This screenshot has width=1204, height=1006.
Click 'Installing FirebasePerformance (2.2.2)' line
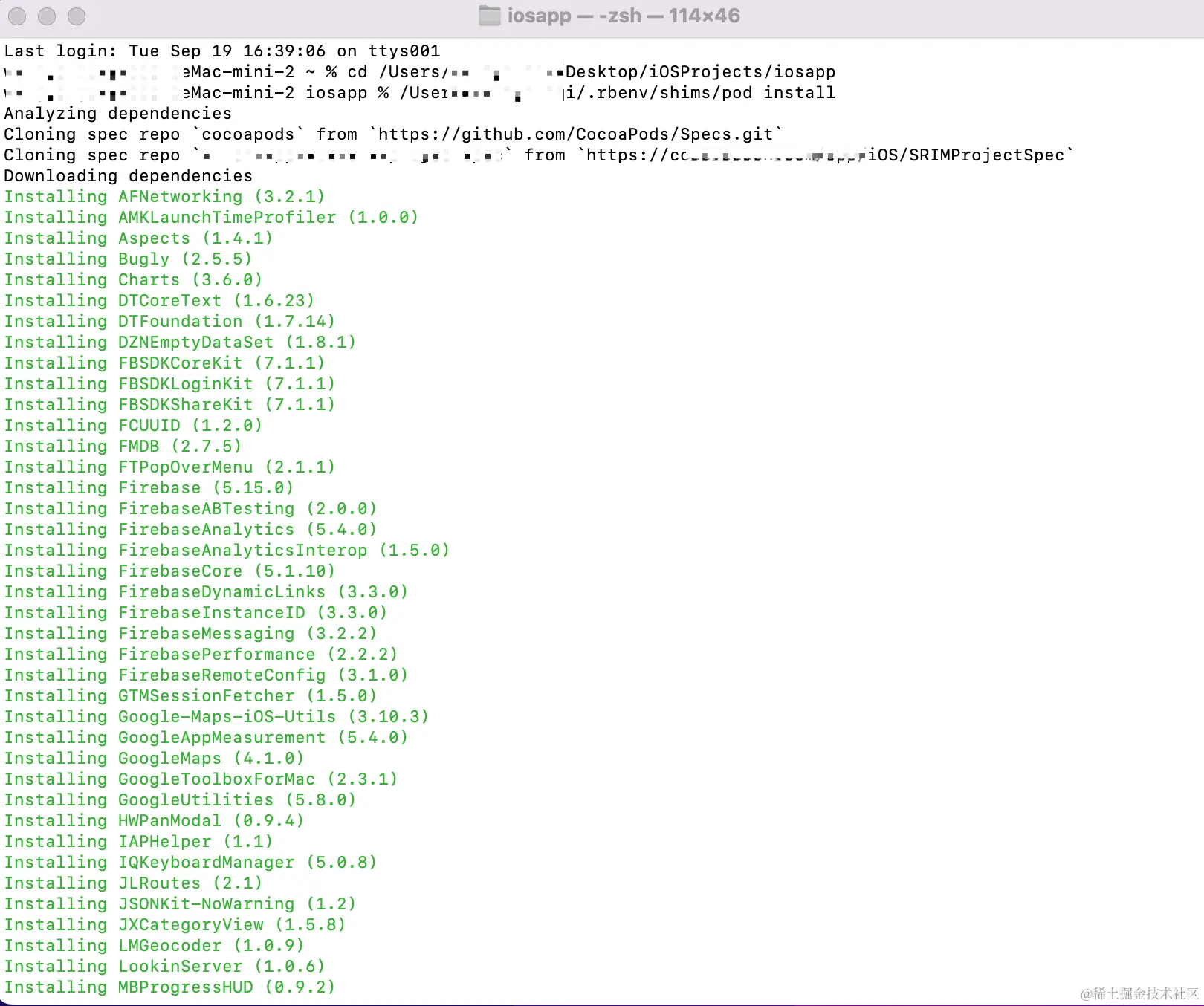point(201,655)
